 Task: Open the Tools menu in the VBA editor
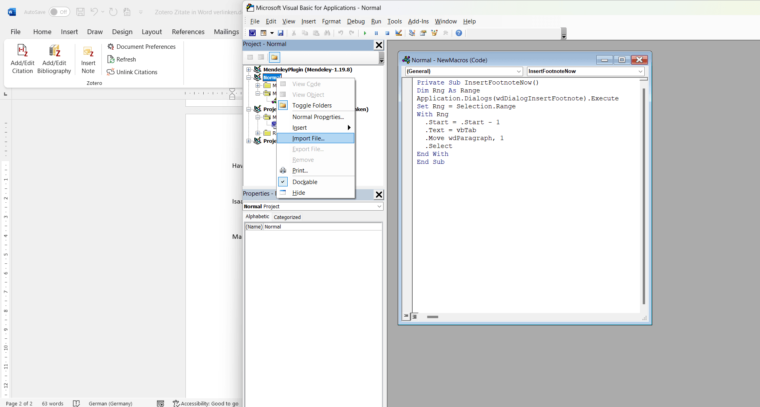pos(394,21)
